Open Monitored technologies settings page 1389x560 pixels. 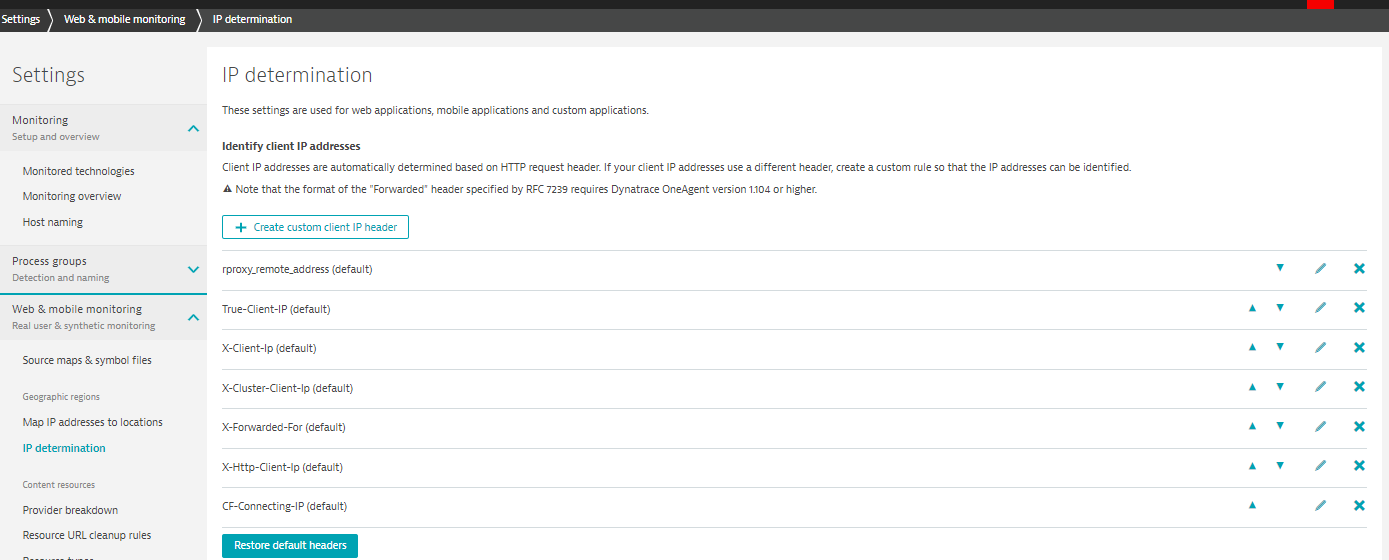(x=78, y=171)
